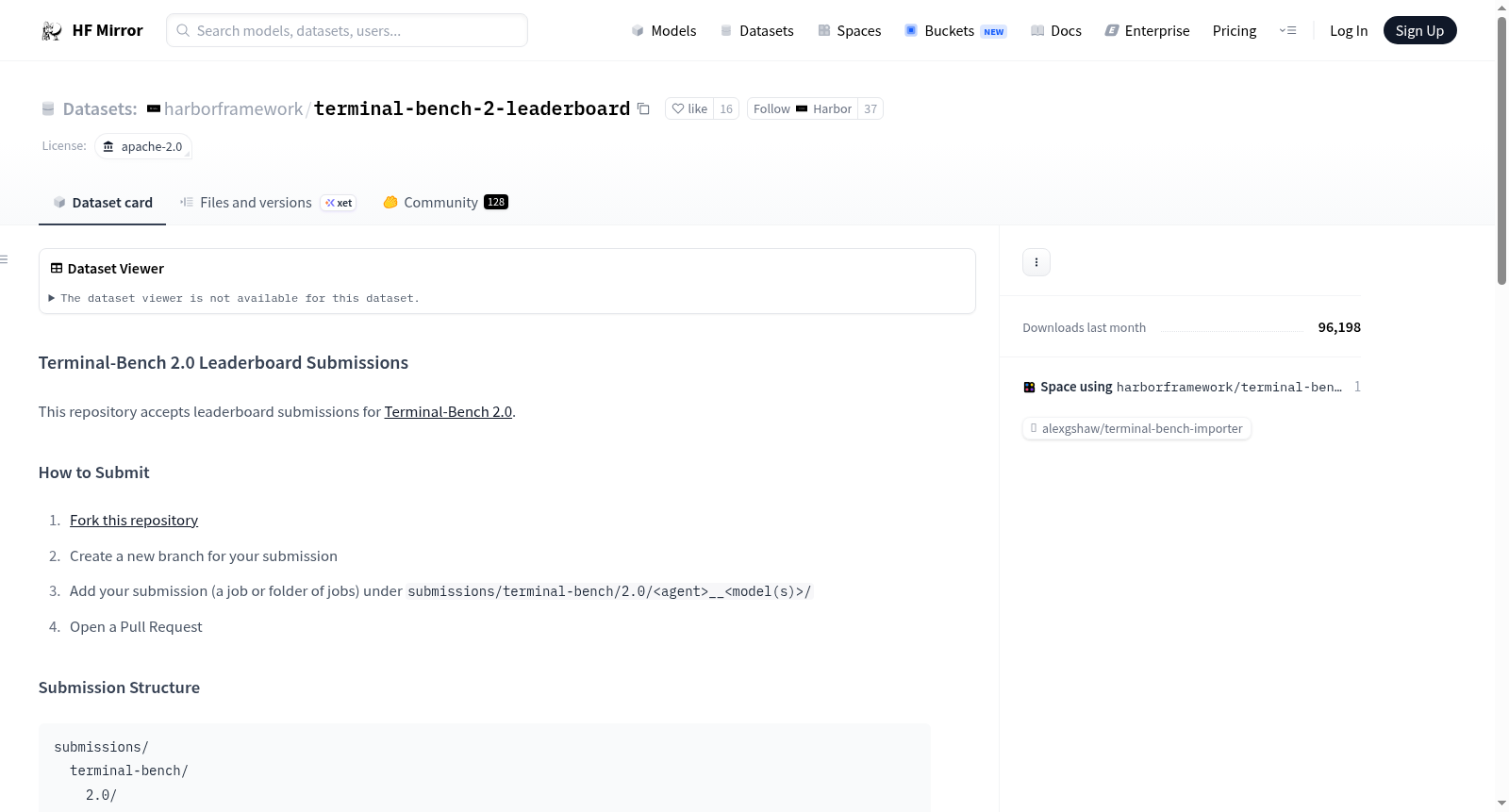Focus the search models, datasets, users field
1509x812 pixels.
(x=347, y=31)
